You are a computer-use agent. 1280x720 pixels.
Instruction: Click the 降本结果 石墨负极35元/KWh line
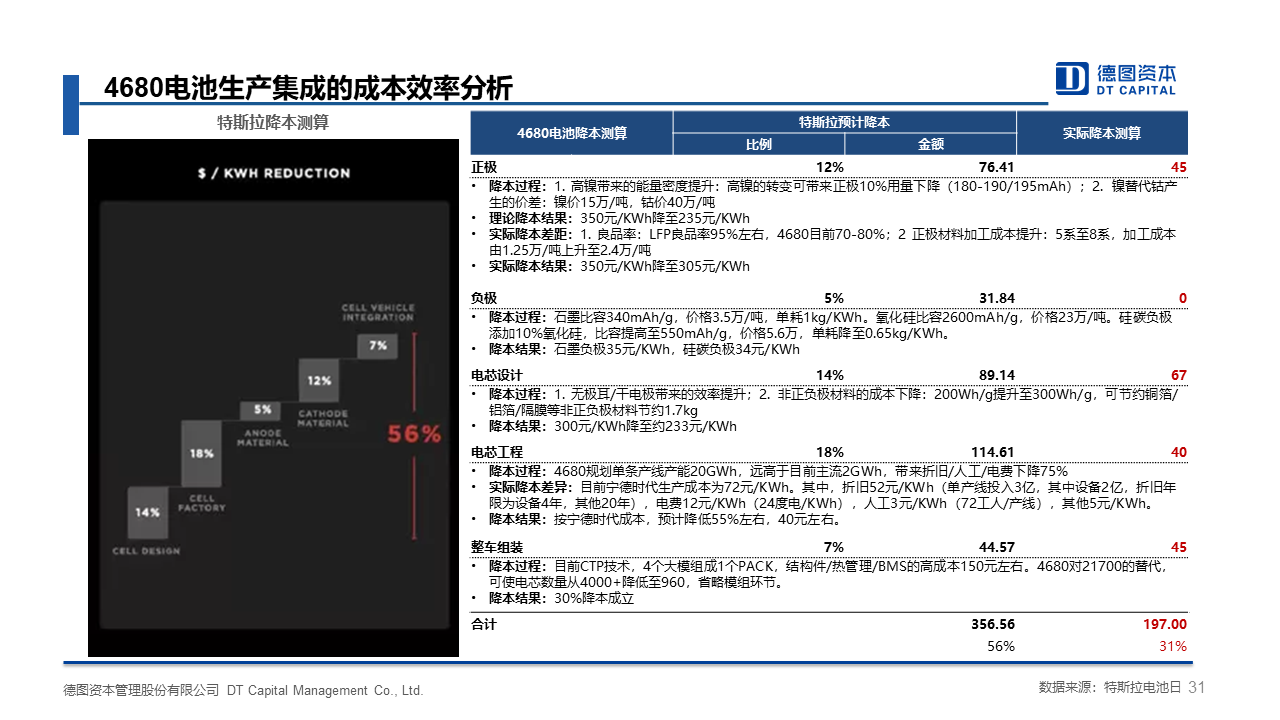[x=644, y=349]
